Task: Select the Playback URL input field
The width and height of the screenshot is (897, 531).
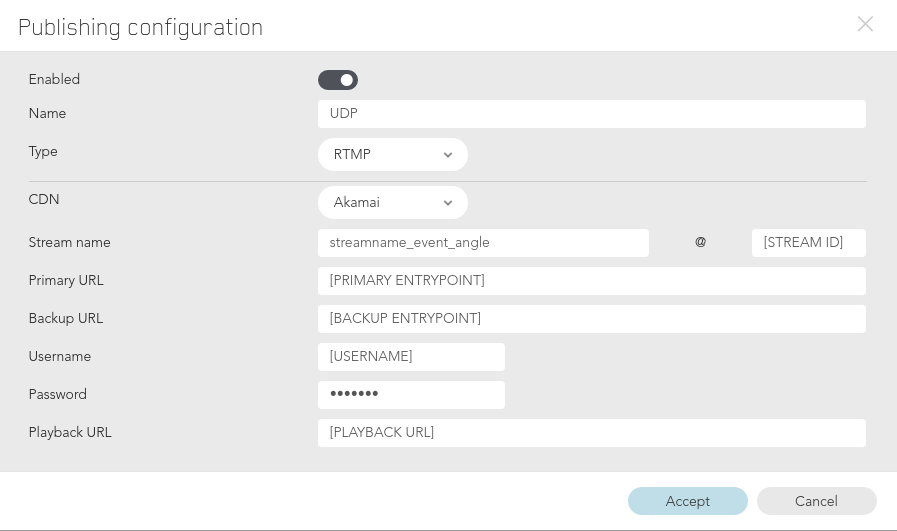Action: tap(592, 433)
